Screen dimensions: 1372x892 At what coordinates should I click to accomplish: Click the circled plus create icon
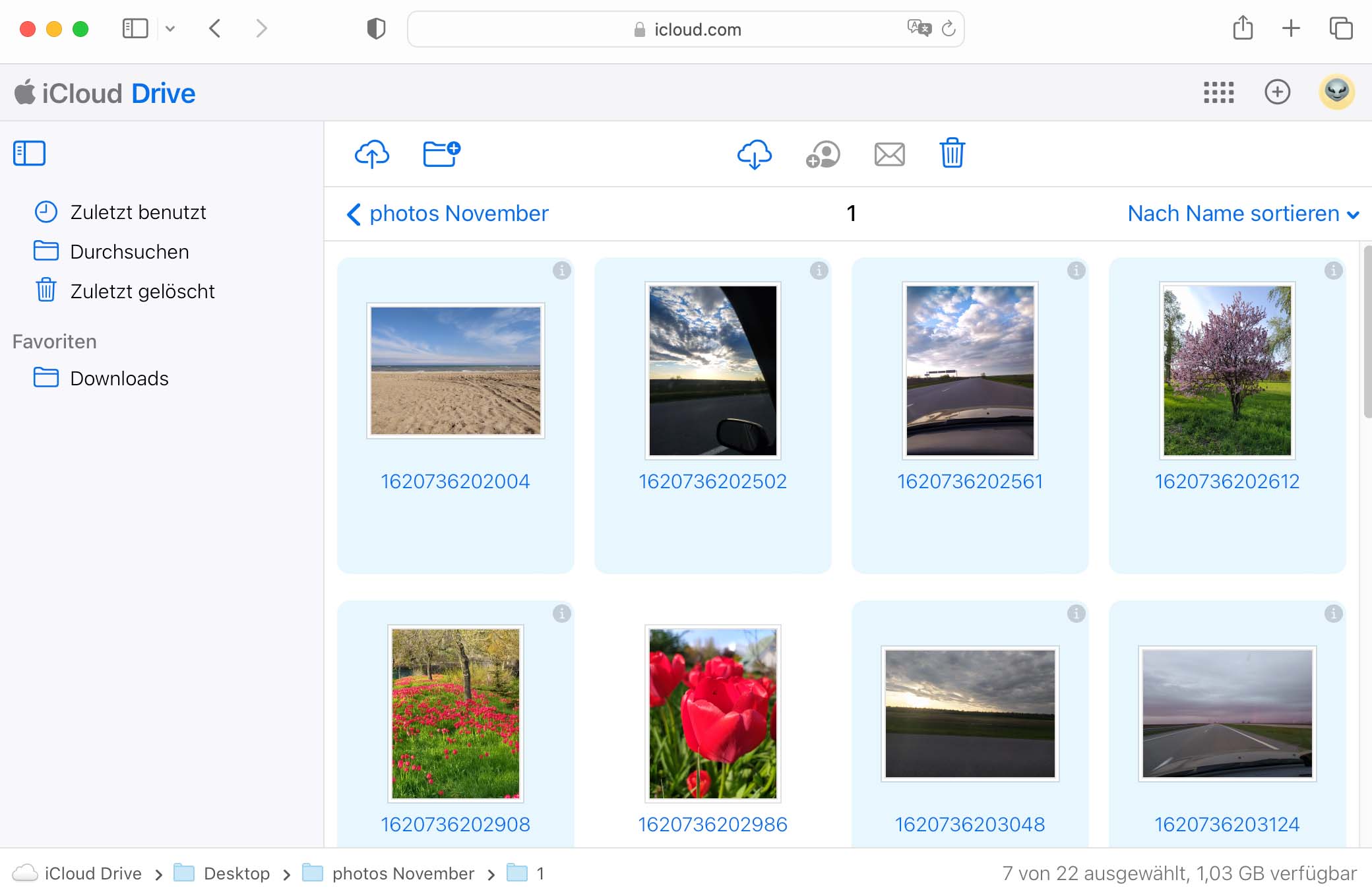[1277, 92]
